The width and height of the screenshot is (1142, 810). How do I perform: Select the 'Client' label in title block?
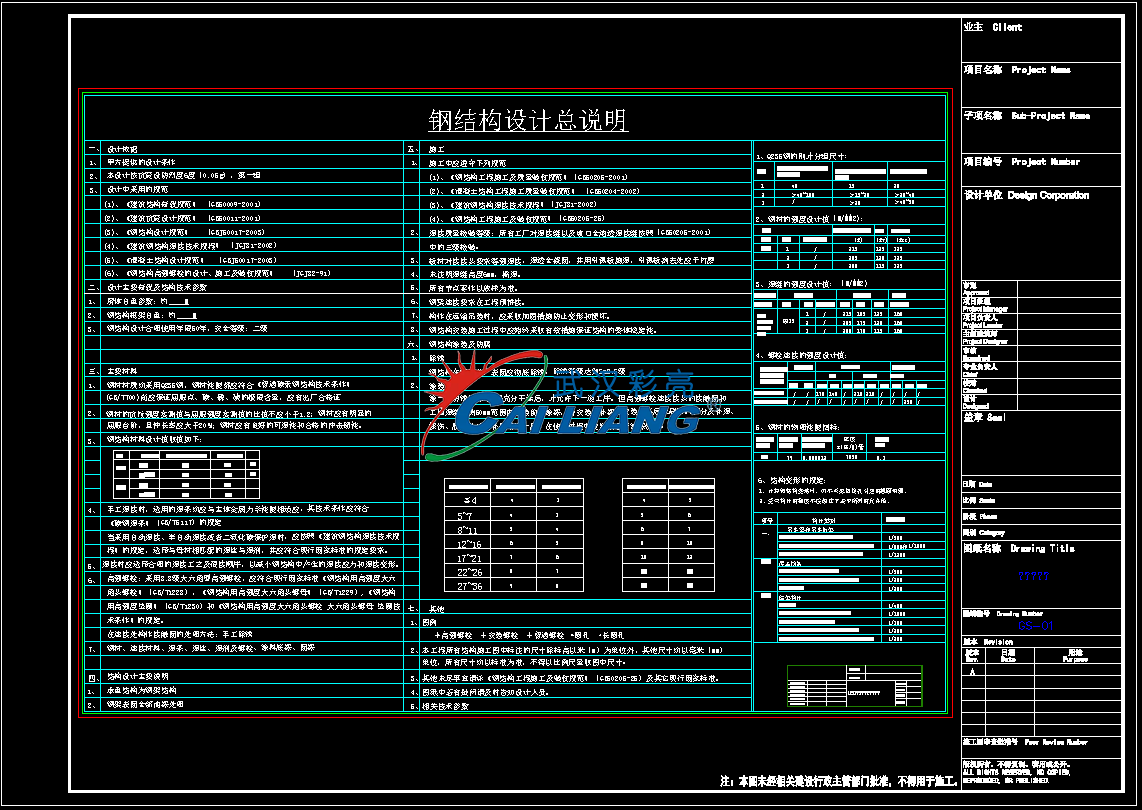pyautogui.click(x=1007, y=28)
